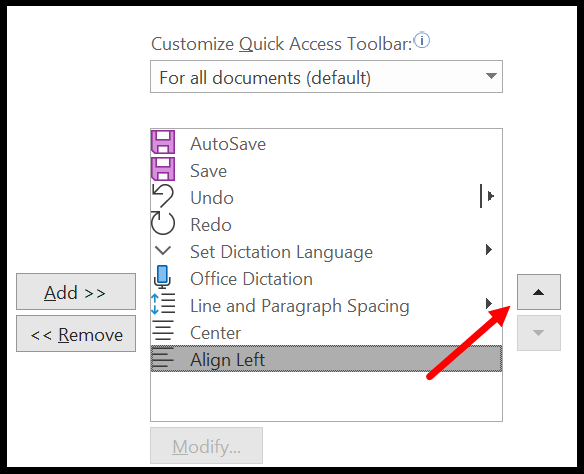Click the greyed Move Down arrow button

point(539,333)
